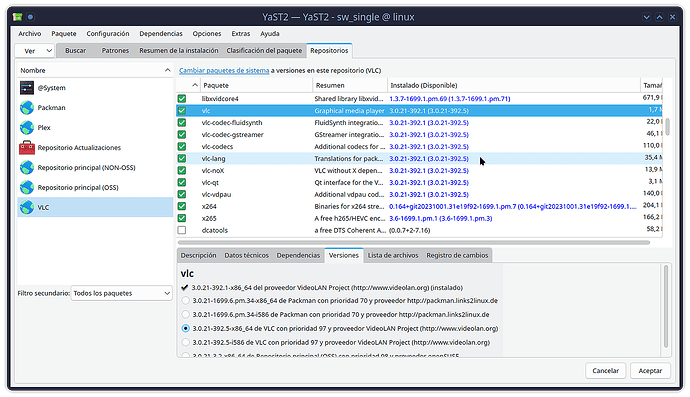Switch to the Patrones tab

115,51
